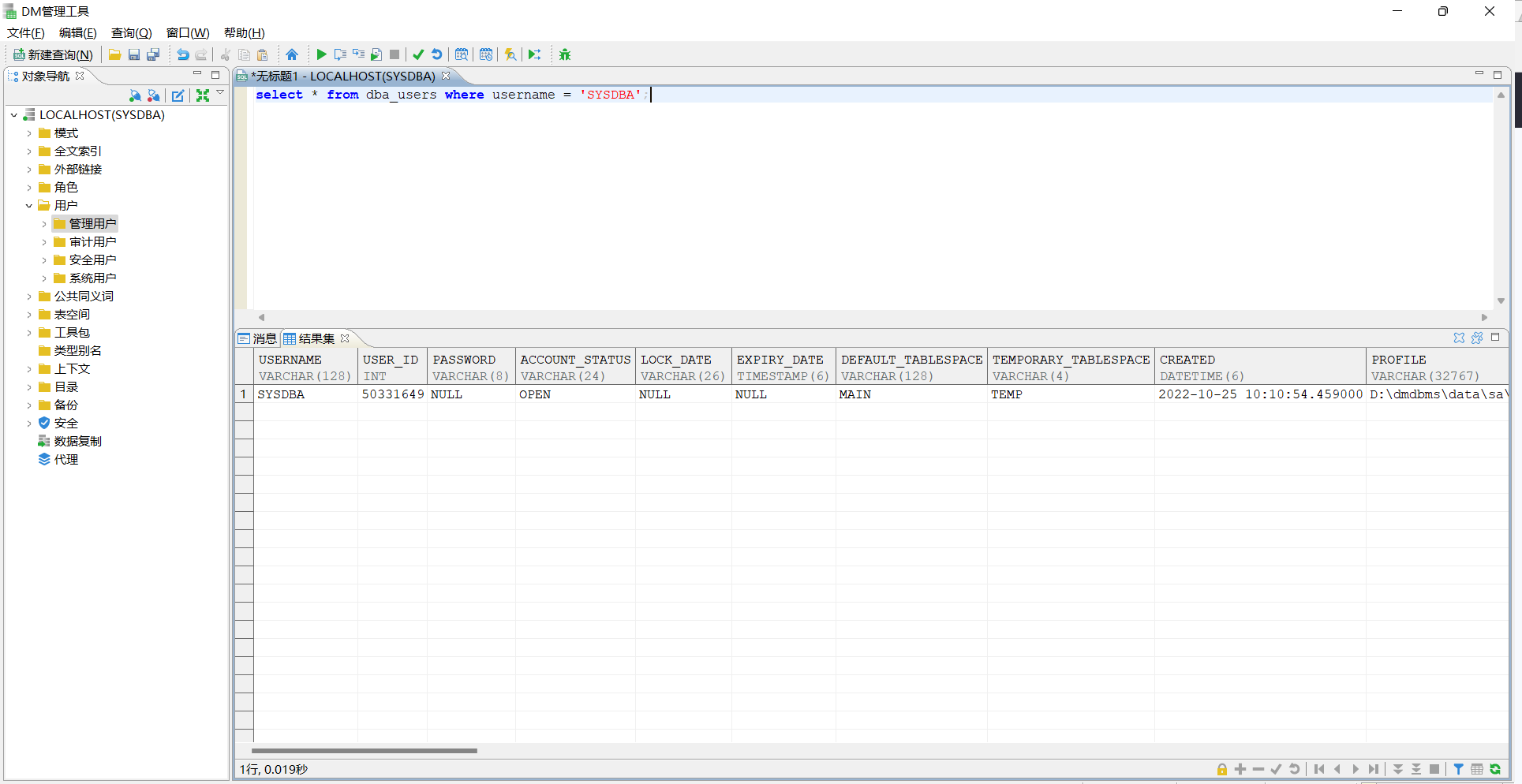Click the go to last record icon

1374,769
